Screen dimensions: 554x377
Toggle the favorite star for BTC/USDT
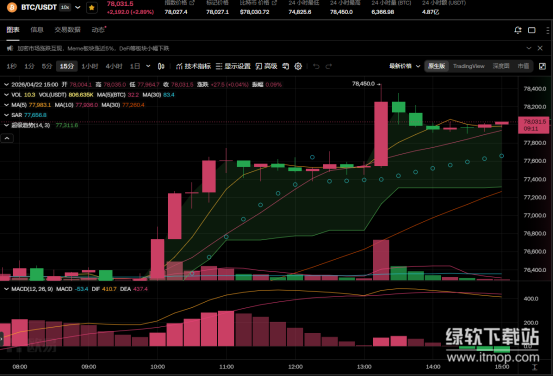(92, 7)
